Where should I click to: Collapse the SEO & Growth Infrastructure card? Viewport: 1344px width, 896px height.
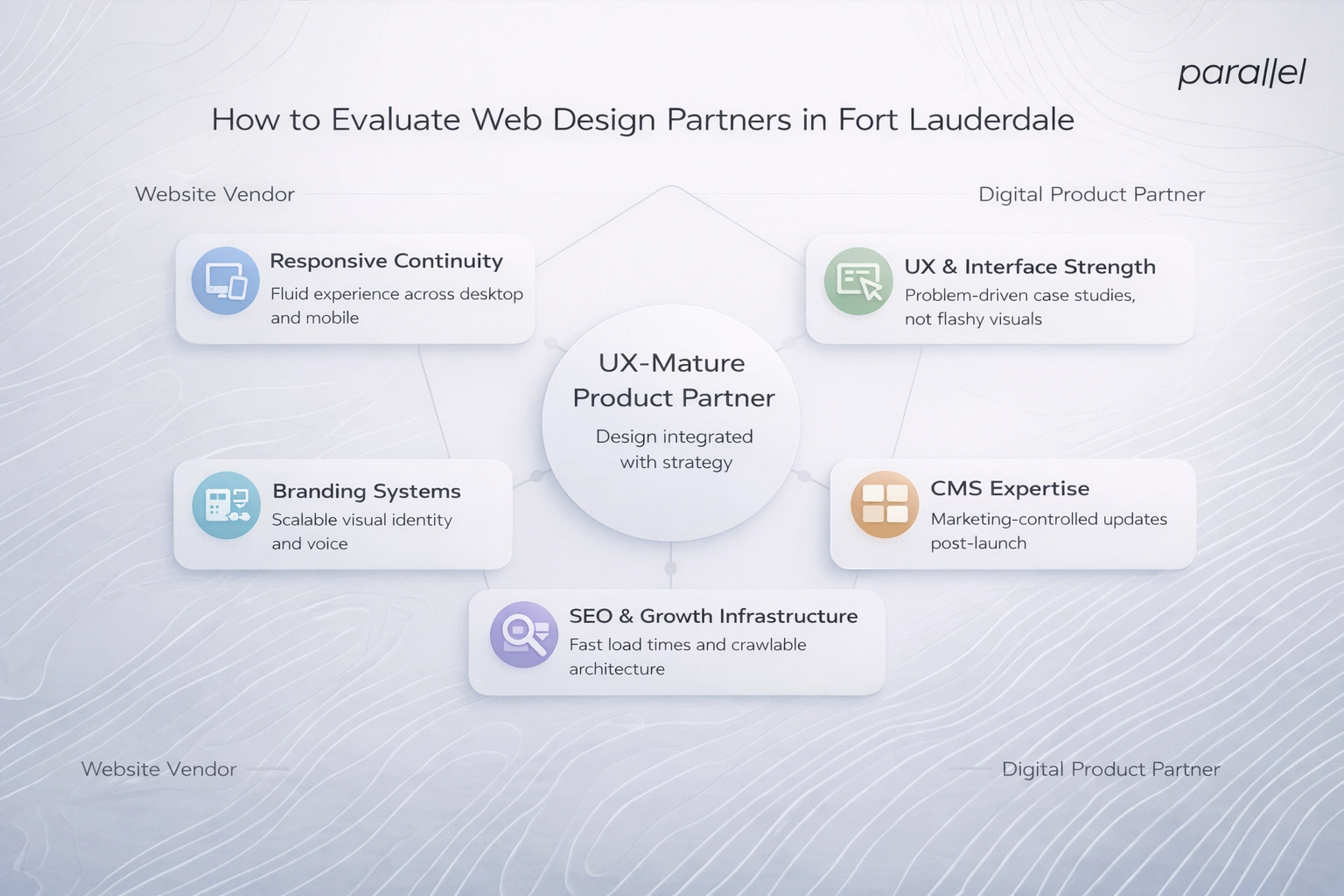[x=675, y=641]
